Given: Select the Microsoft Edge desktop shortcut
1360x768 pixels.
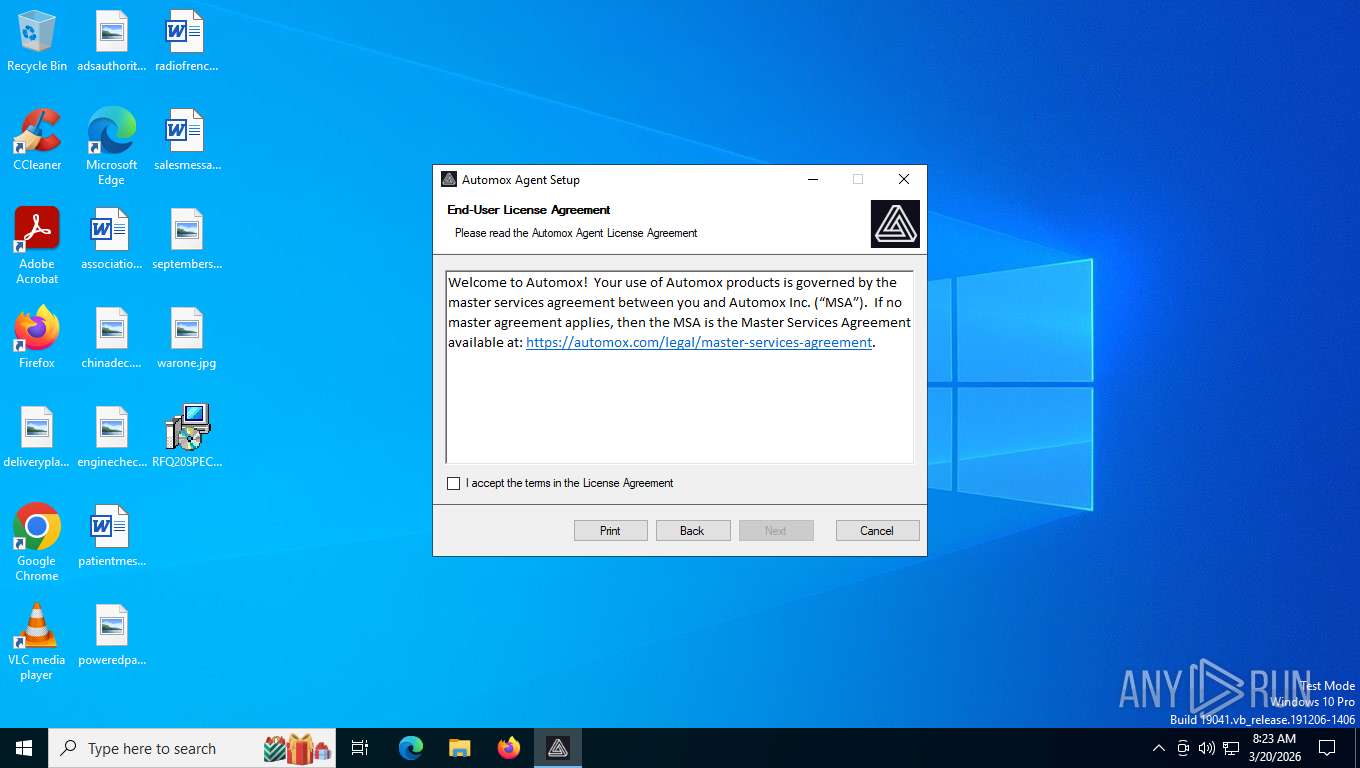Looking at the screenshot, I should coord(111,147).
